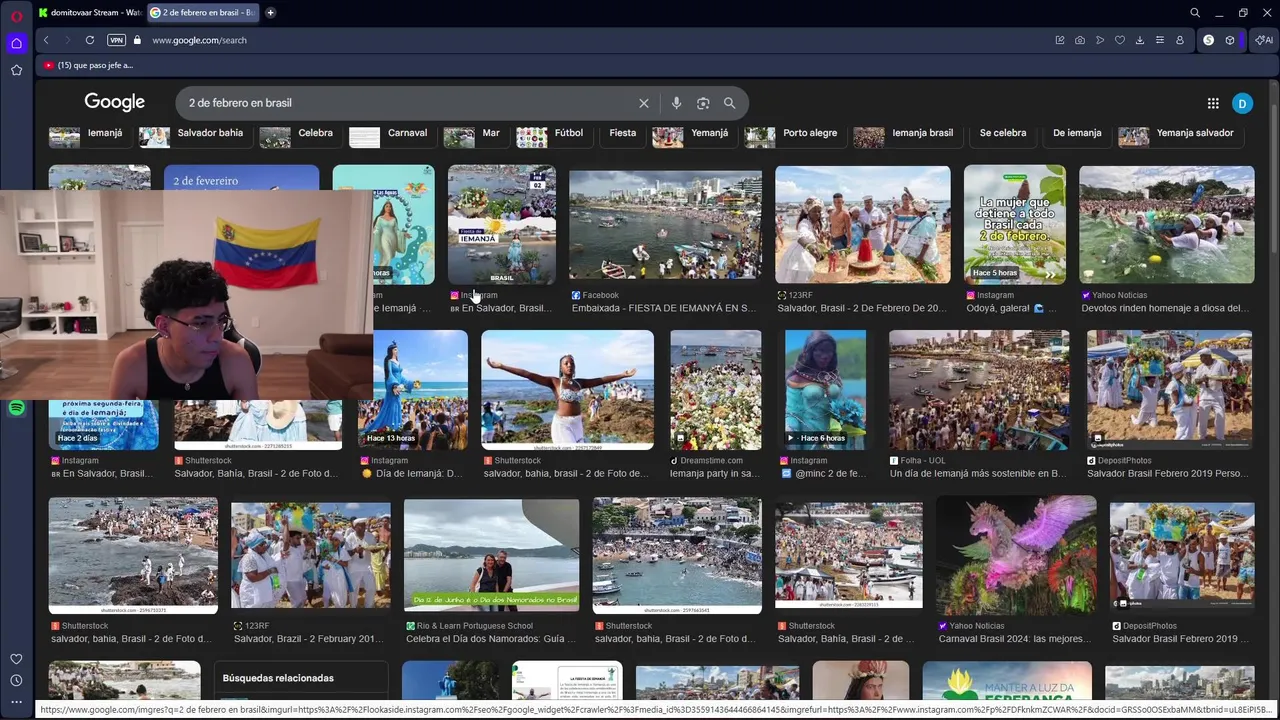Reload the page with the refresh icon
This screenshot has width=1280, height=720.
90,40
